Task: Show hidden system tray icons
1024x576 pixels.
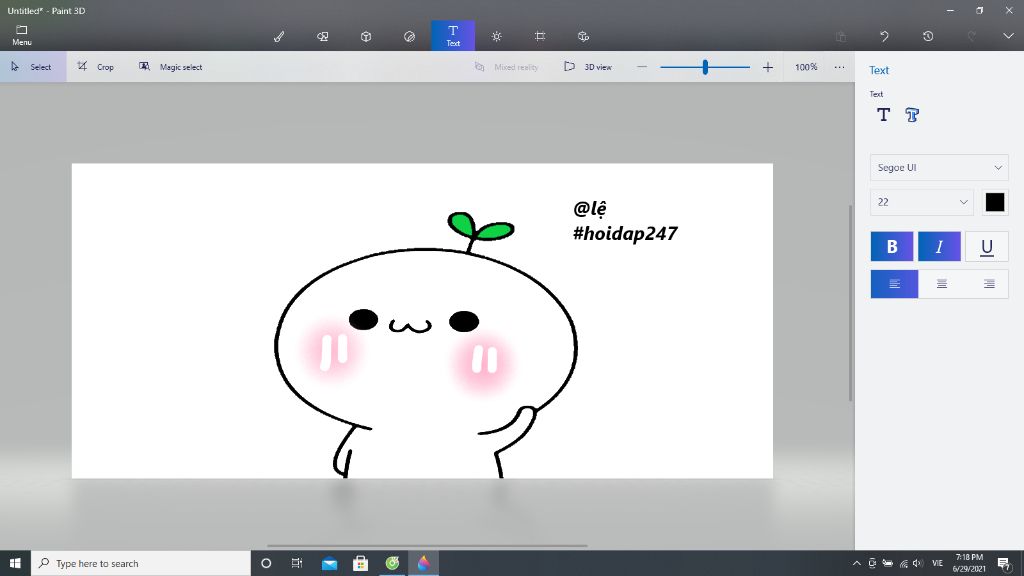Action: pos(857,563)
